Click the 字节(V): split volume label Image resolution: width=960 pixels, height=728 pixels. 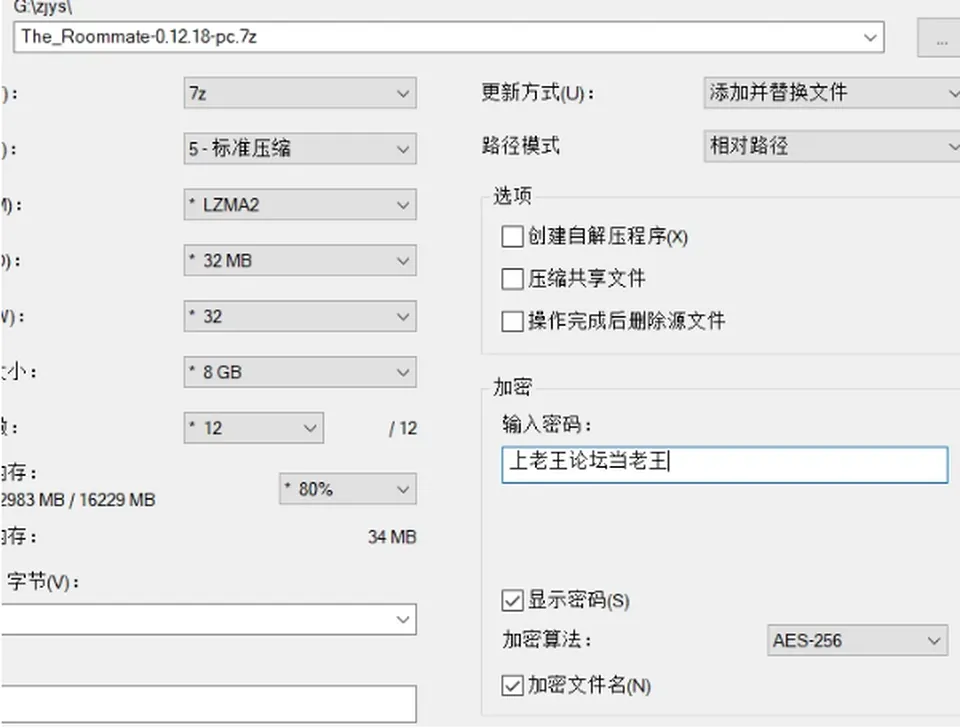(43, 582)
